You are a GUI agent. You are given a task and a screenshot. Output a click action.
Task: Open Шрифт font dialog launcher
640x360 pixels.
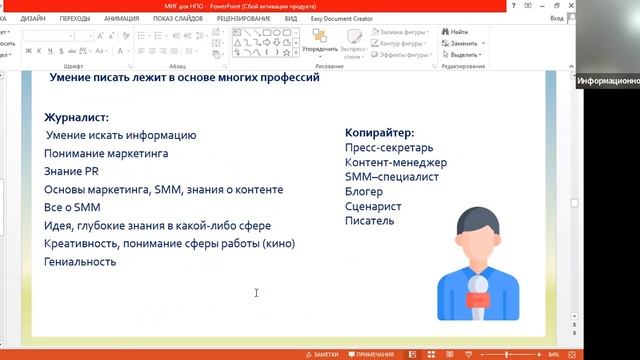[130, 66]
